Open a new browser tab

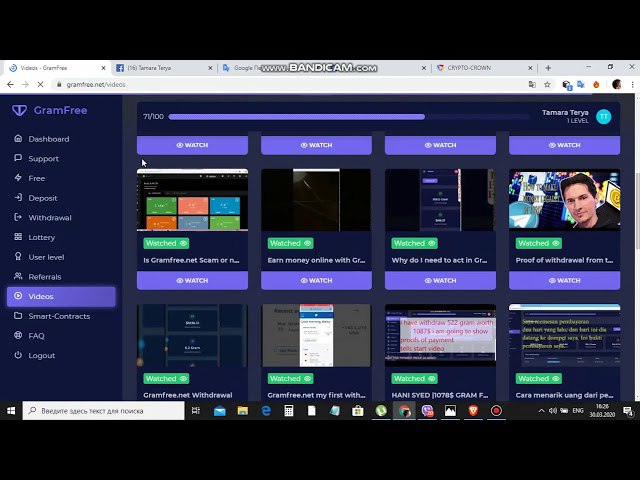pos(548,68)
